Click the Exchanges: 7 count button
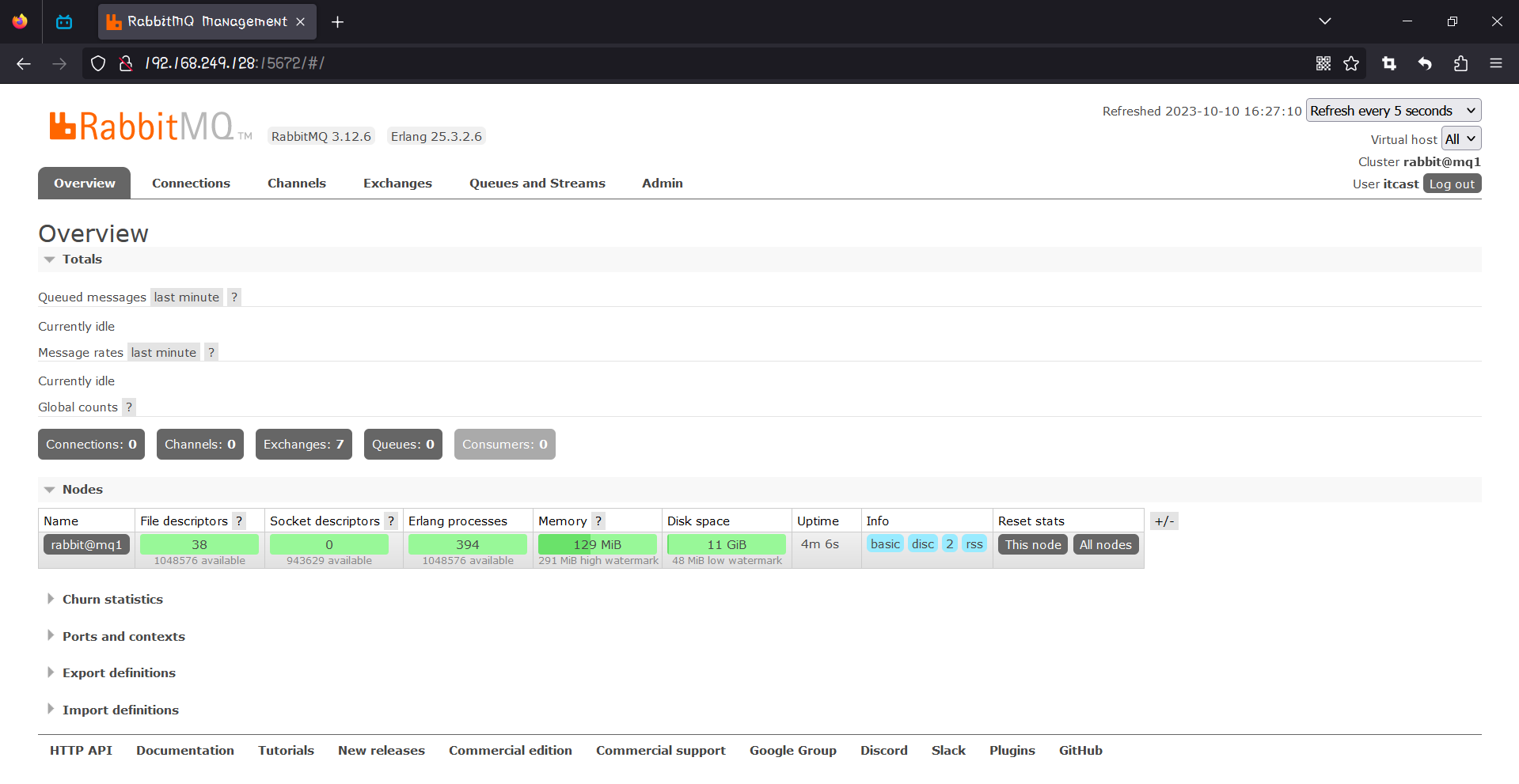Image resolution: width=1519 pixels, height=784 pixels. (304, 445)
